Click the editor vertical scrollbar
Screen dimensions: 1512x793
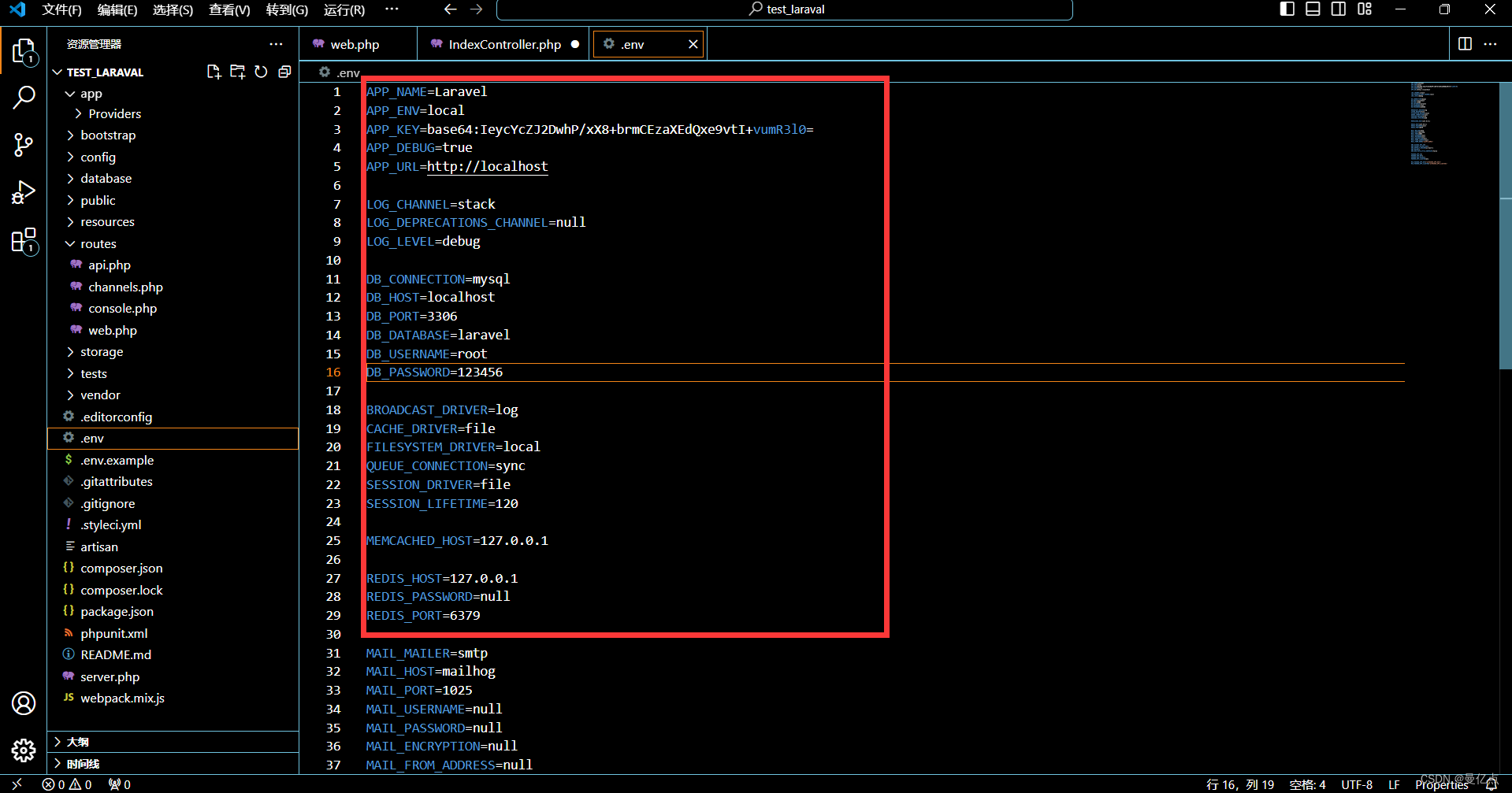coord(1505,226)
